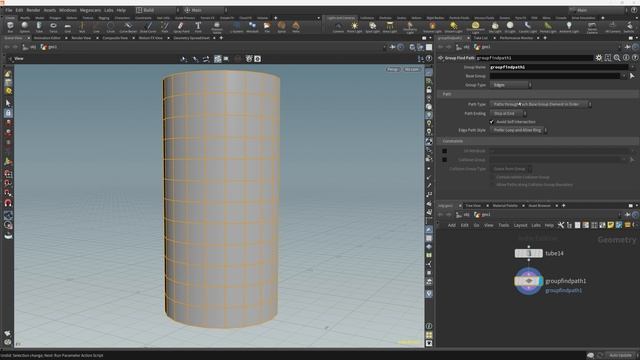Select the groupfindpath1 node
Viewport: 640px width, 360px height.
(529, 281)
